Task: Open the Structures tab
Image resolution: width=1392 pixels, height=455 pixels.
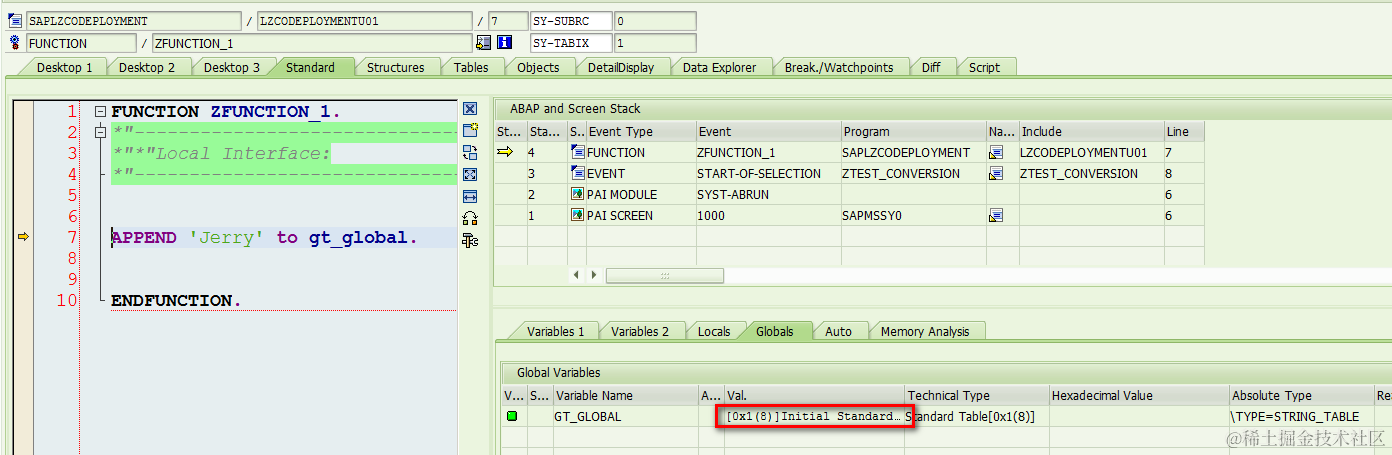Action: pyautogui.click(x=395, y=67)
